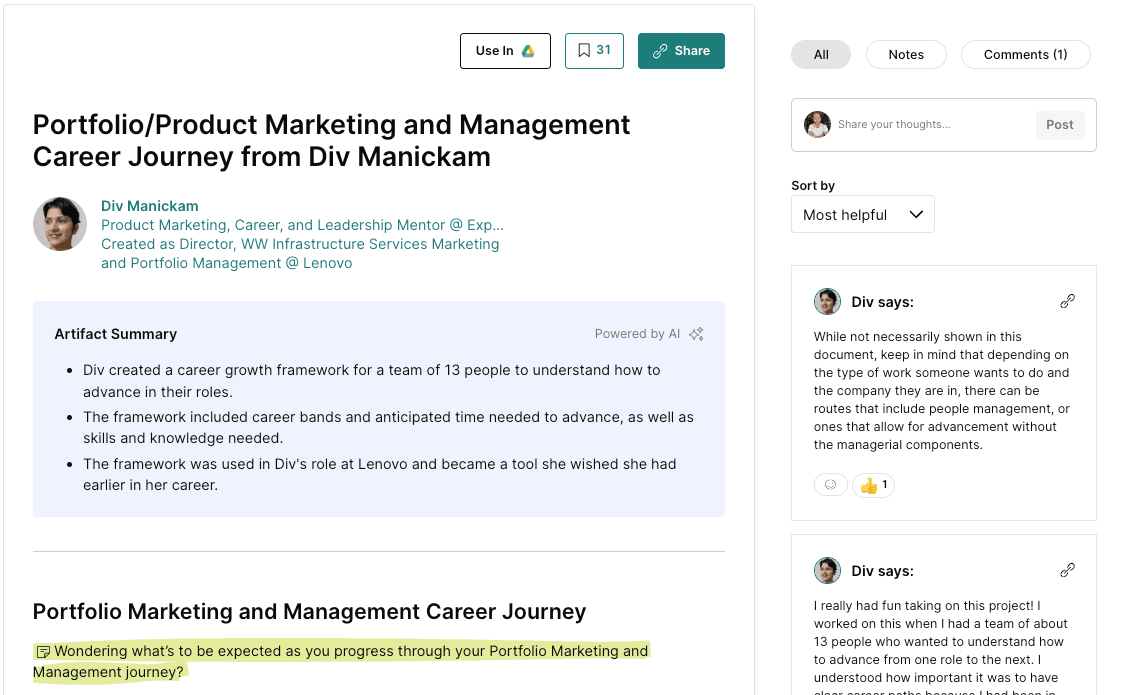
Task: Select the All filter tab
Action: [821, 55]
